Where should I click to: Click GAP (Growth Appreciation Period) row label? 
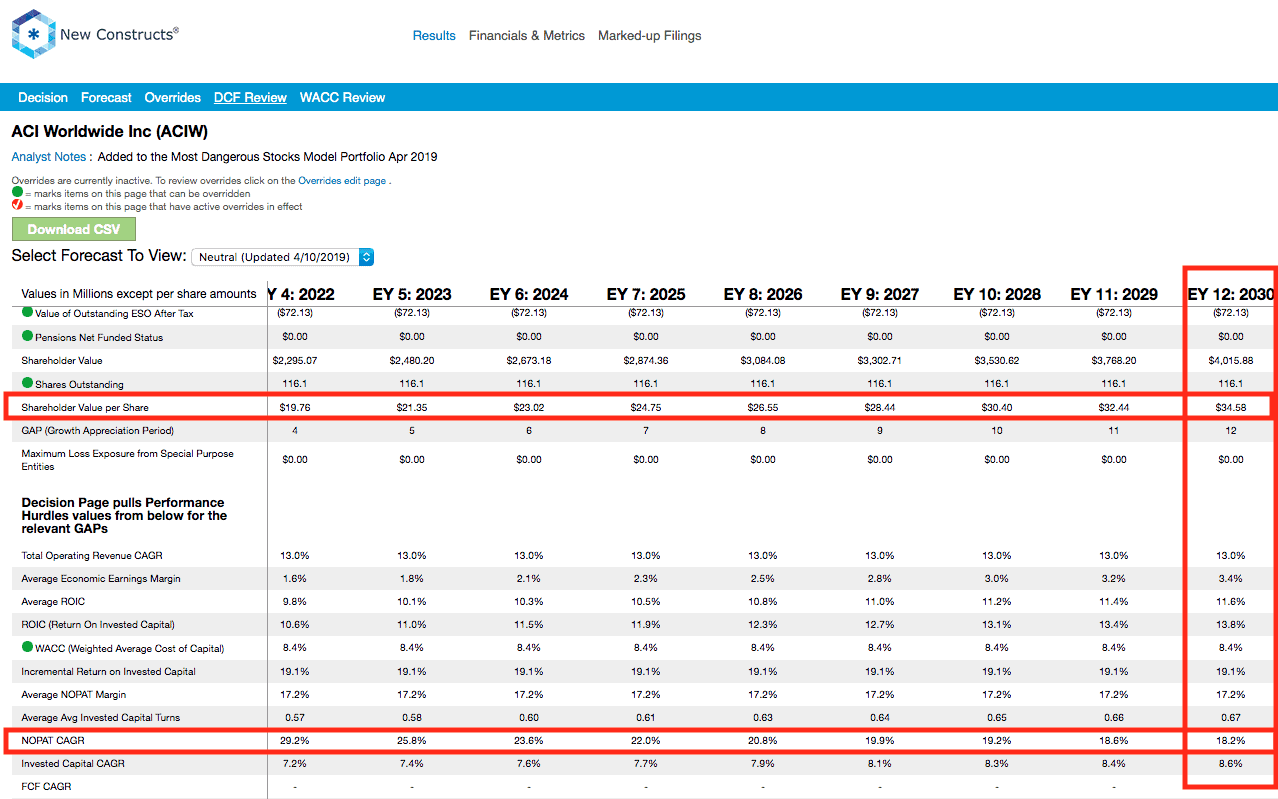coord(97,431)
